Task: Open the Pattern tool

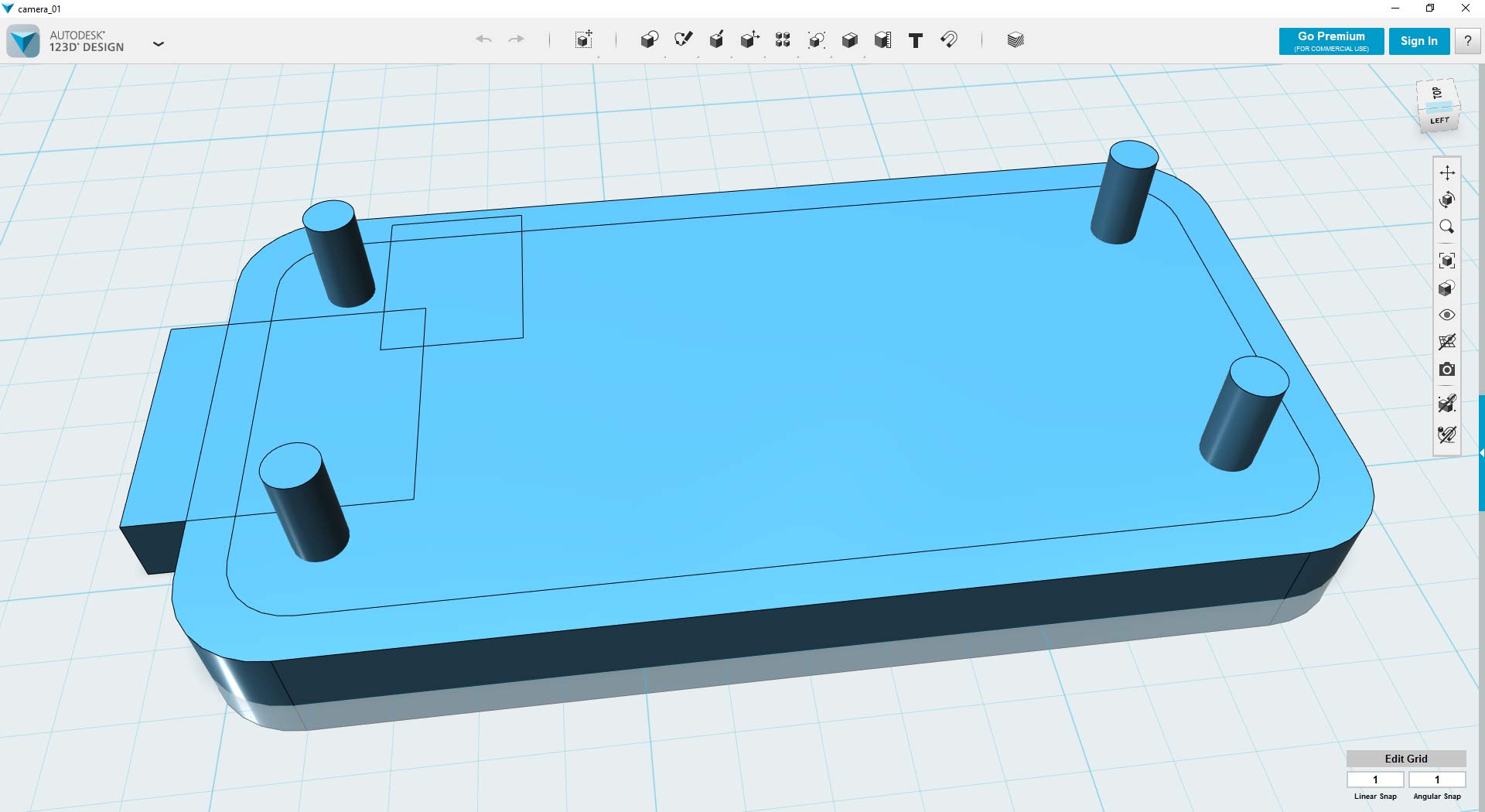Action: (x=782, y=40)
